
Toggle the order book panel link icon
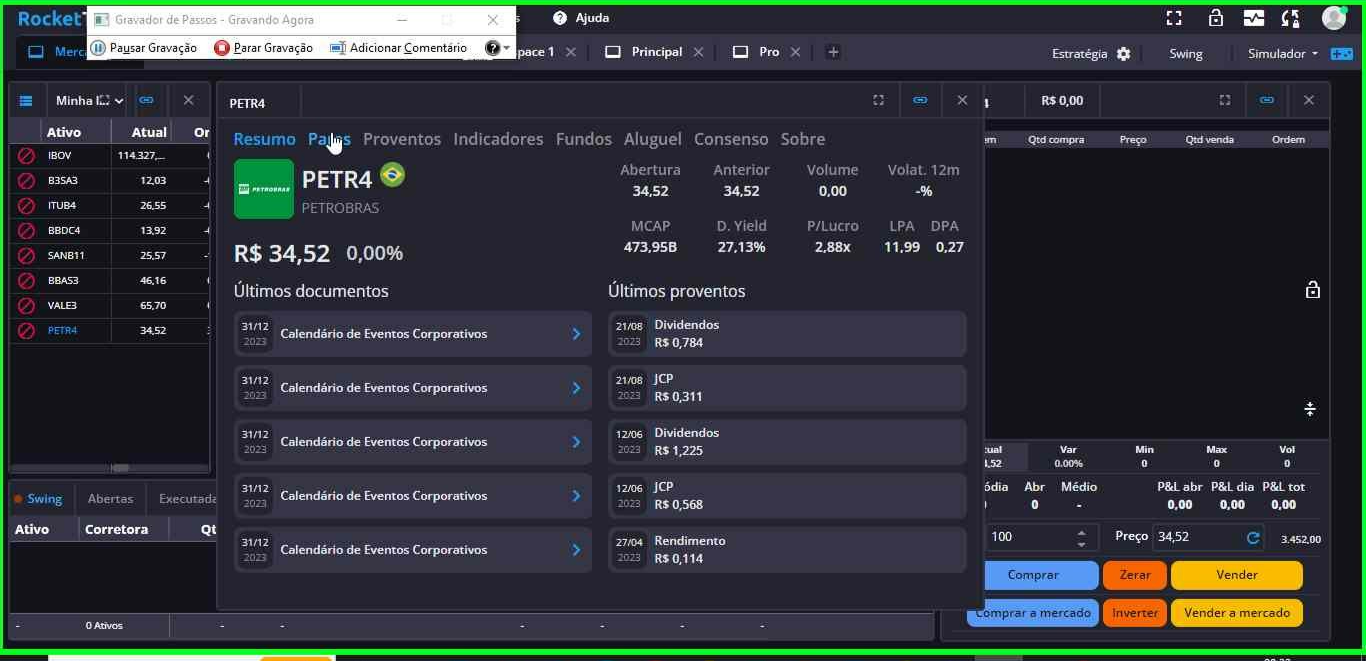point(1267,100)
